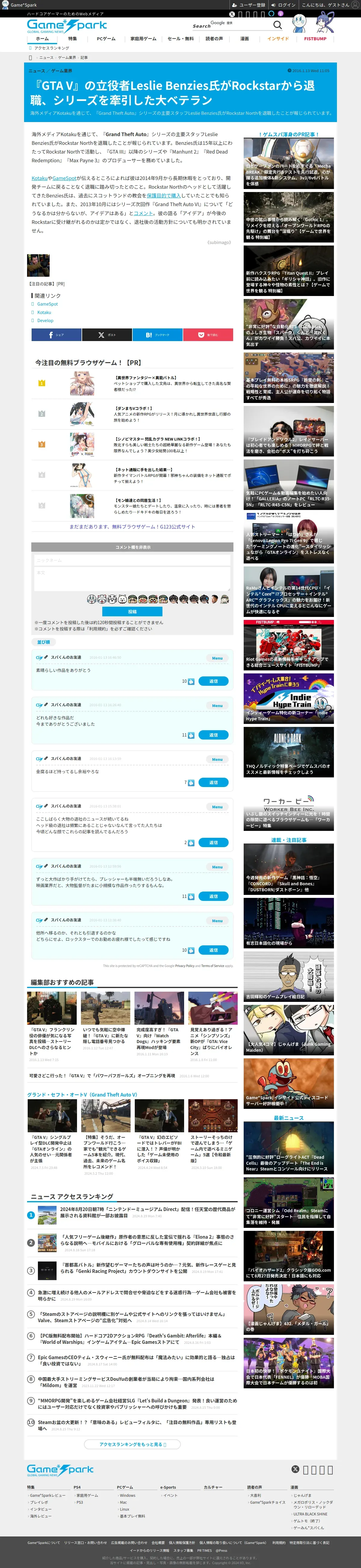Open the ALONE in the DARK sidebar banner
Viewport: 361px width, 1568px height.
(288, 752)
